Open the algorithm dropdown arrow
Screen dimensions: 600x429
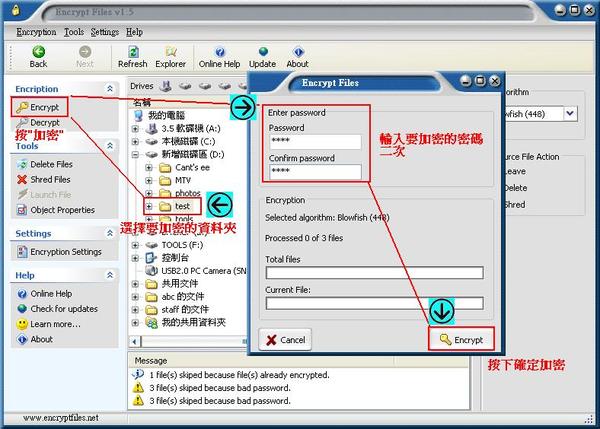point(570,114)
